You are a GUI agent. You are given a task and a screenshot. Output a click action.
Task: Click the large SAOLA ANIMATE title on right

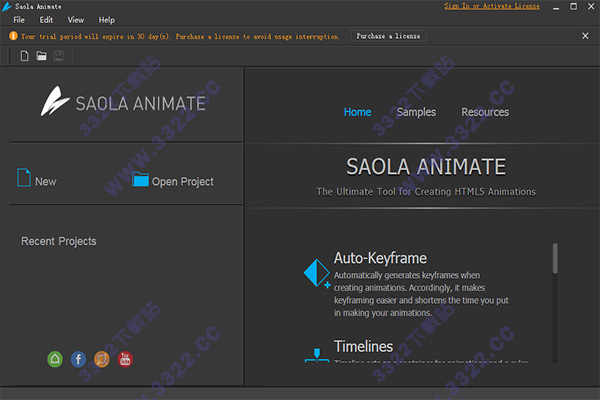click(426, 167)
